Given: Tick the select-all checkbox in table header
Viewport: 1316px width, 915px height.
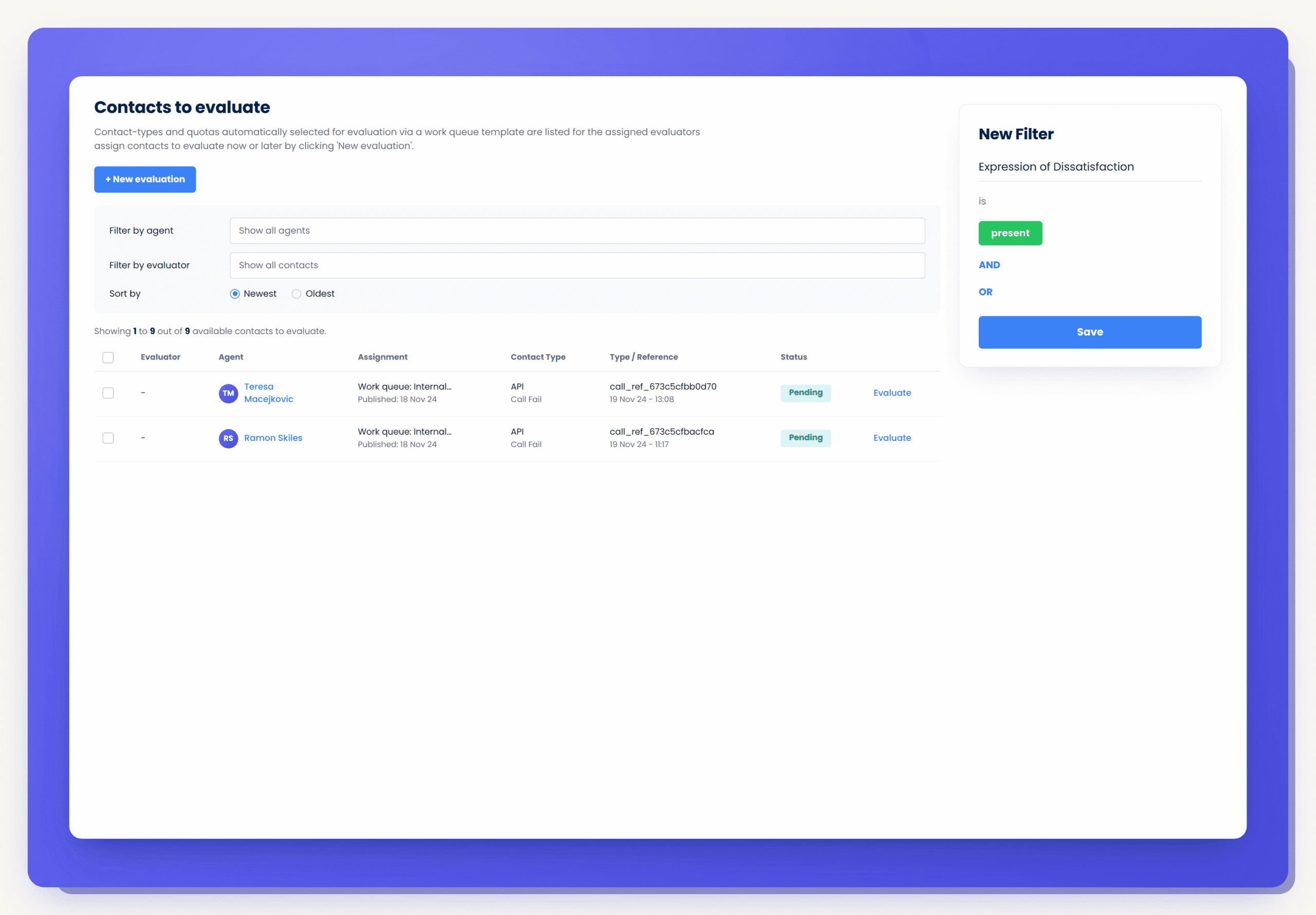Looking at the screenshot, I should pyautogui.click(x=108, y=357).
